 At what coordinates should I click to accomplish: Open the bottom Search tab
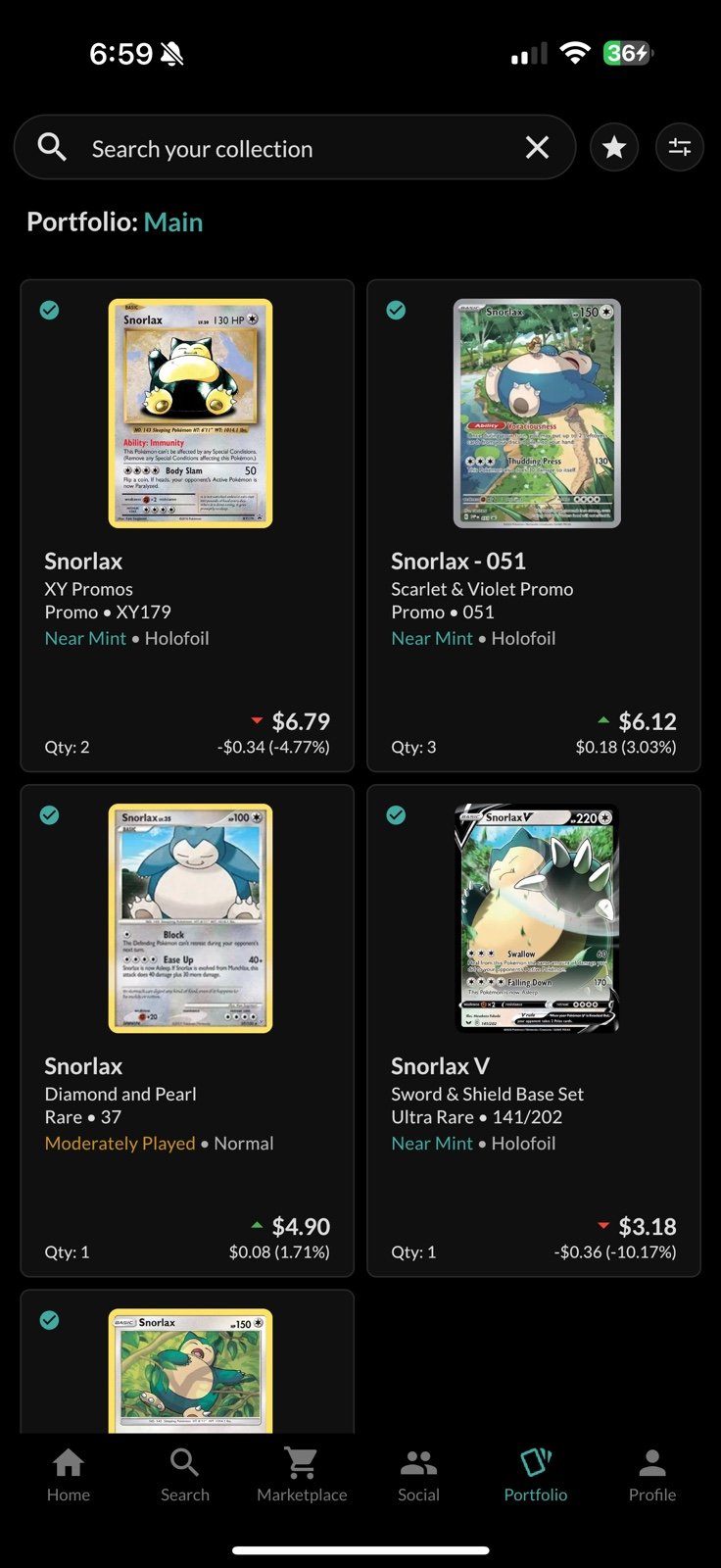pos(184,1475)
